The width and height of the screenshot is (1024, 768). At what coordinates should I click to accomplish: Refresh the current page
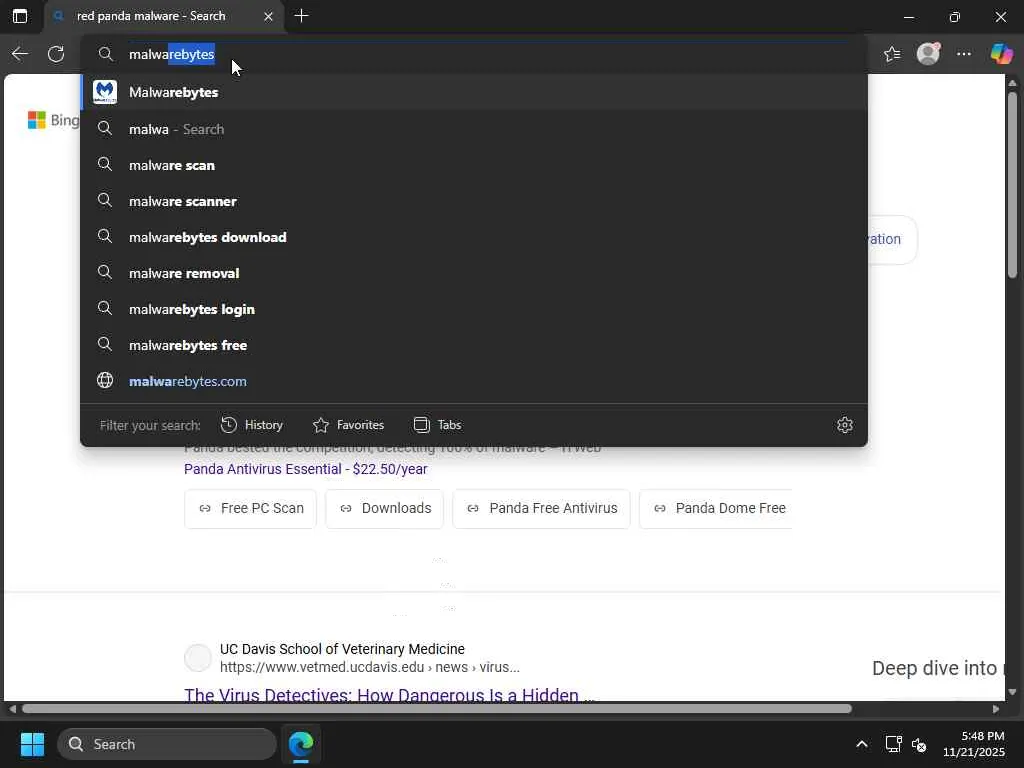(56, 54)
